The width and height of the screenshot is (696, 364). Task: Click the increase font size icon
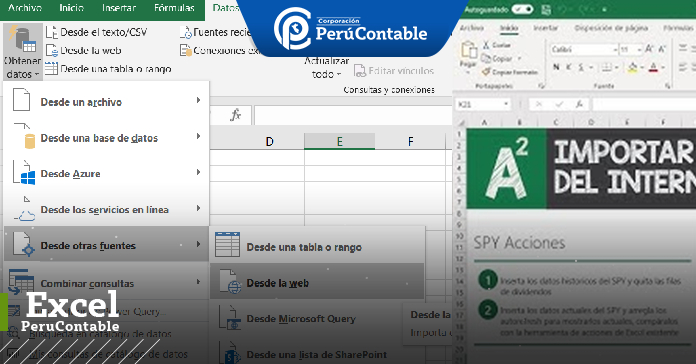649,49
